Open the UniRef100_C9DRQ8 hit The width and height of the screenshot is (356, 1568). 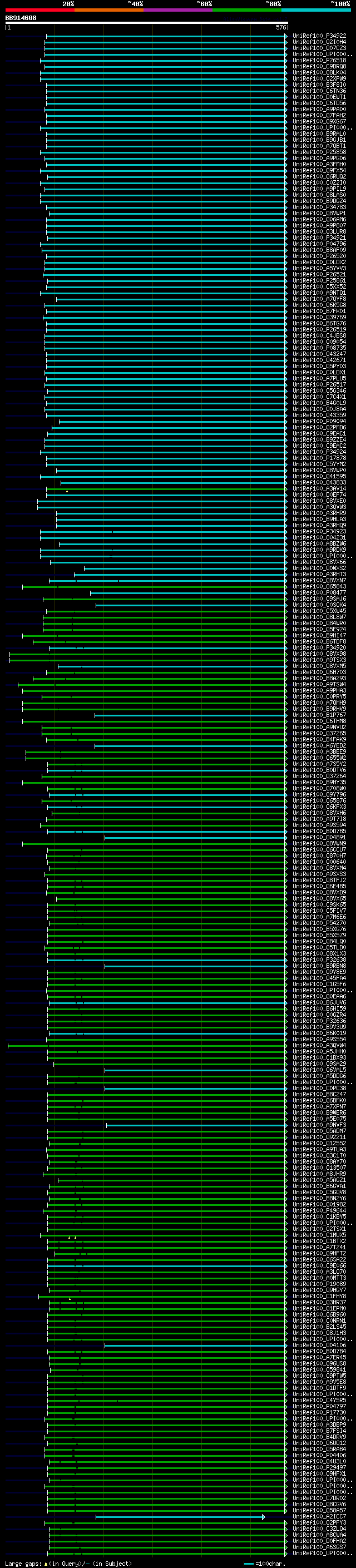click(x=319, y=66)
